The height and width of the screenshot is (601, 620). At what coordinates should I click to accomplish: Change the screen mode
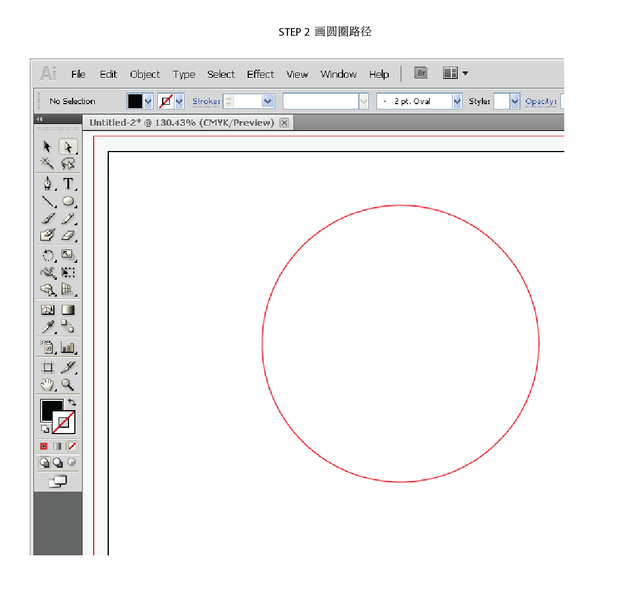[x=58, y=481]
